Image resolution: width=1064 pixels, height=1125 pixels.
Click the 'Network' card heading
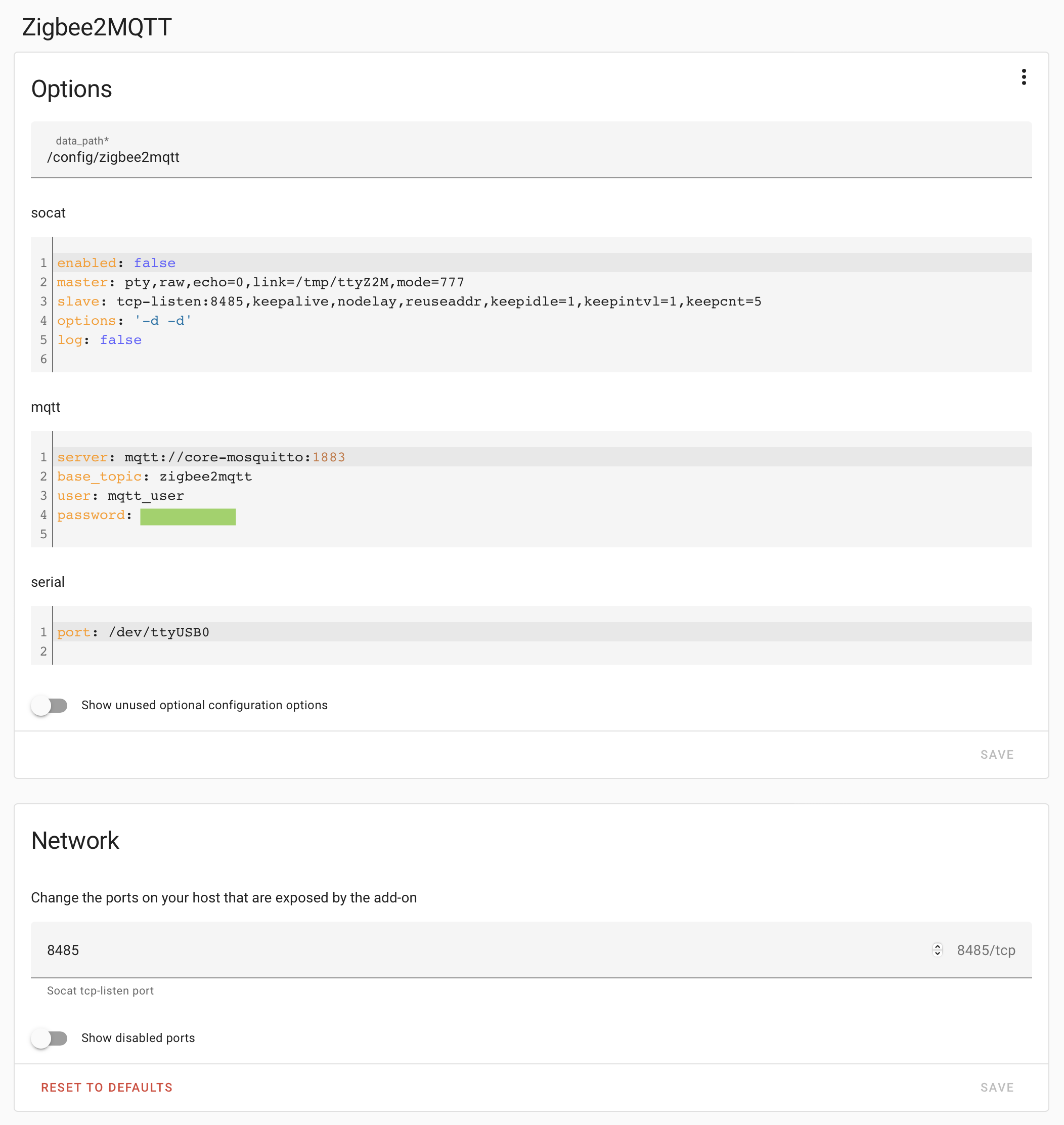(x=75, y=840)
